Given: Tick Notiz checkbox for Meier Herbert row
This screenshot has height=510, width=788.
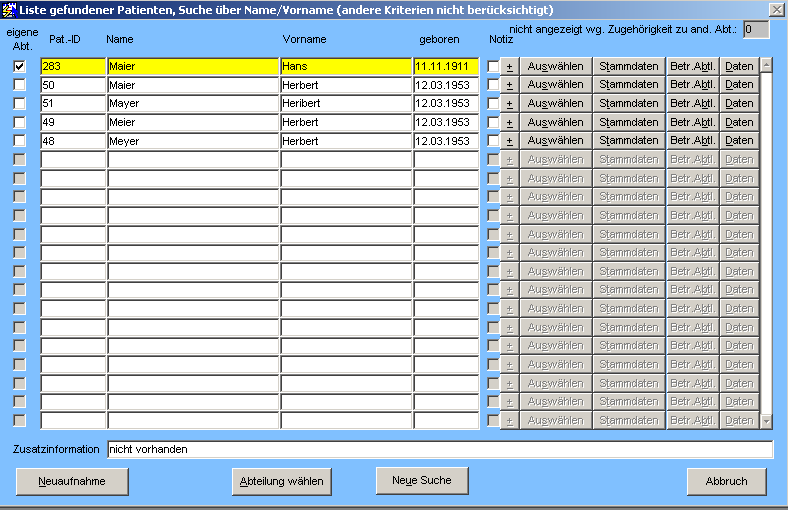Looking at the screenshot, I should [493, 122].
